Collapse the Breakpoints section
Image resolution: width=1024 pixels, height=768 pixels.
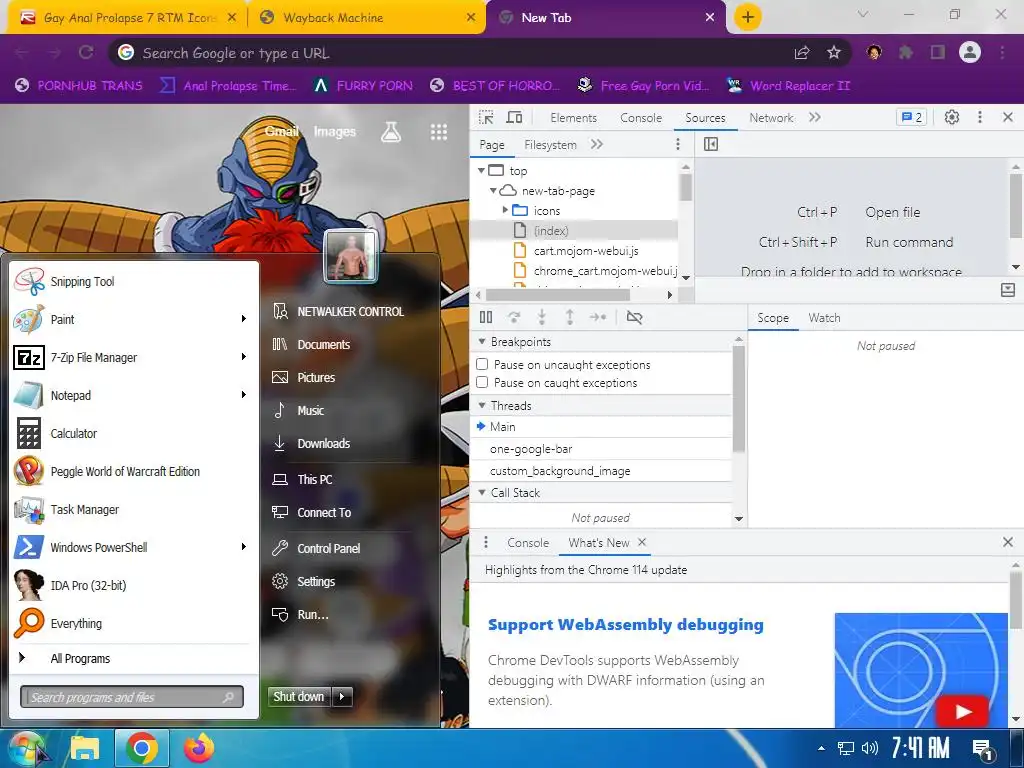(482, 342)
